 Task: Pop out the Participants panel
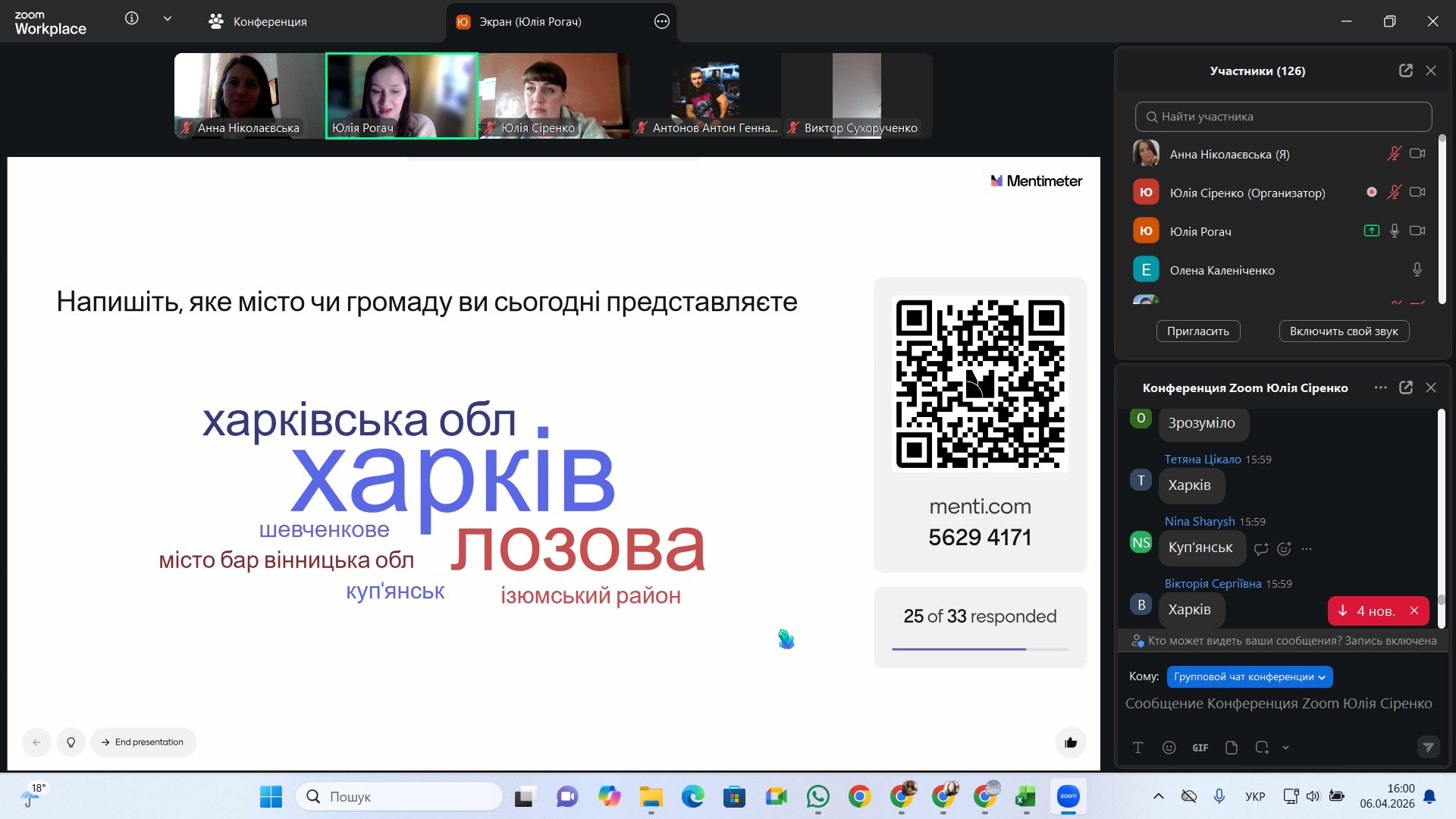tap(1405, 71)
